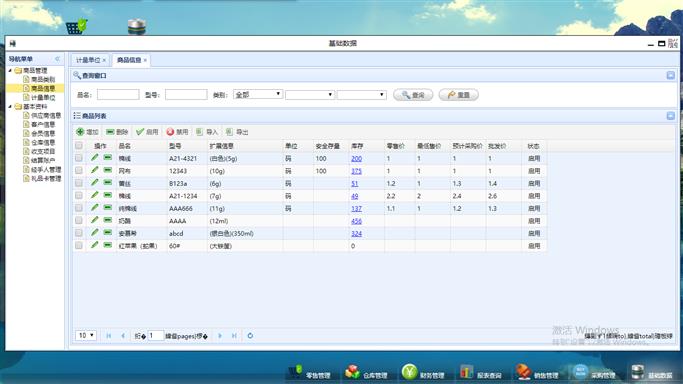
Task: Select the checkbox for the abcd row
Action: click(x=79, y=233)
